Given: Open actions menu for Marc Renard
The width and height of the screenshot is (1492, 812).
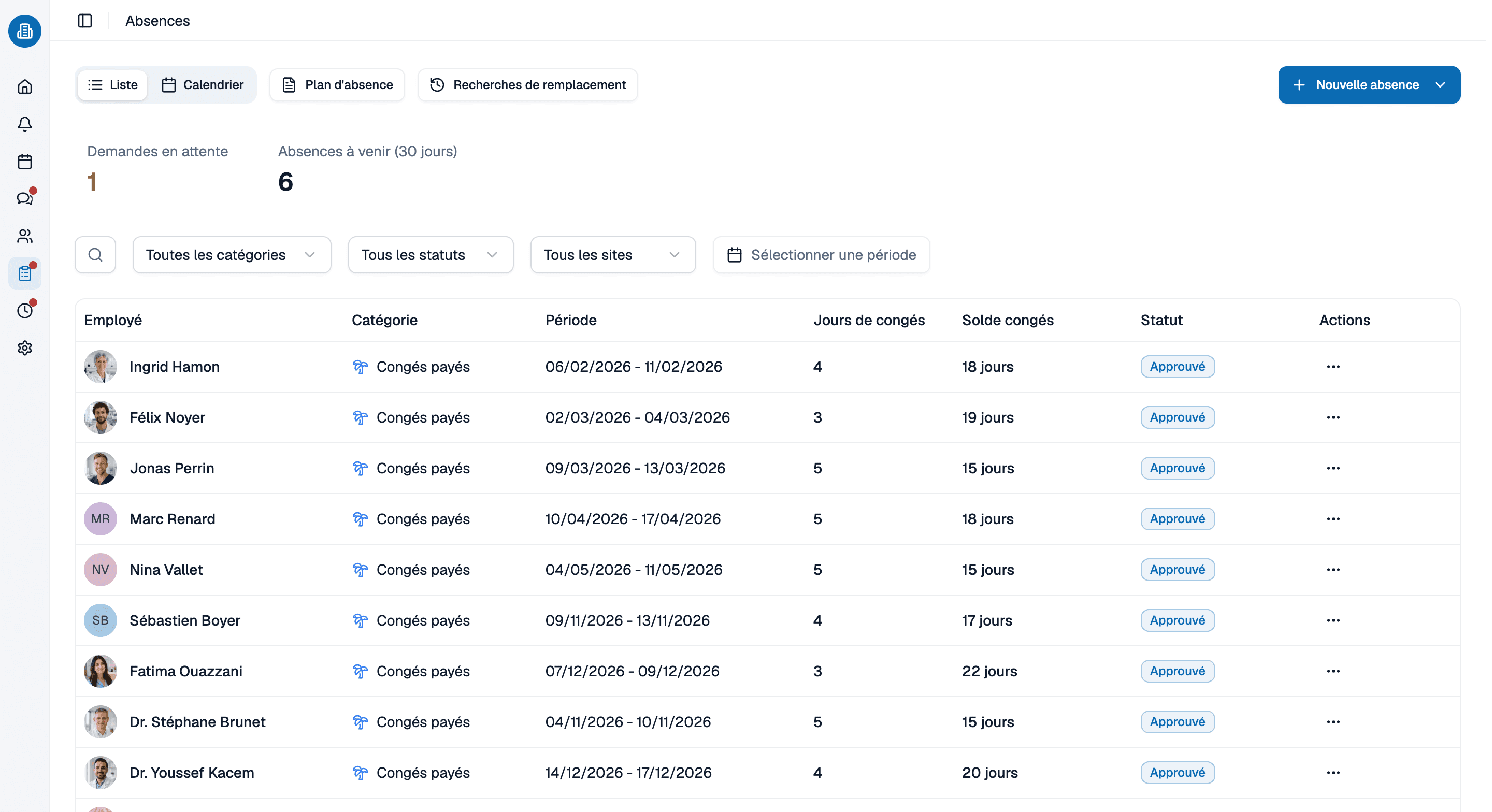Looking at the screenshot, I should click(x=1333, y=519).
